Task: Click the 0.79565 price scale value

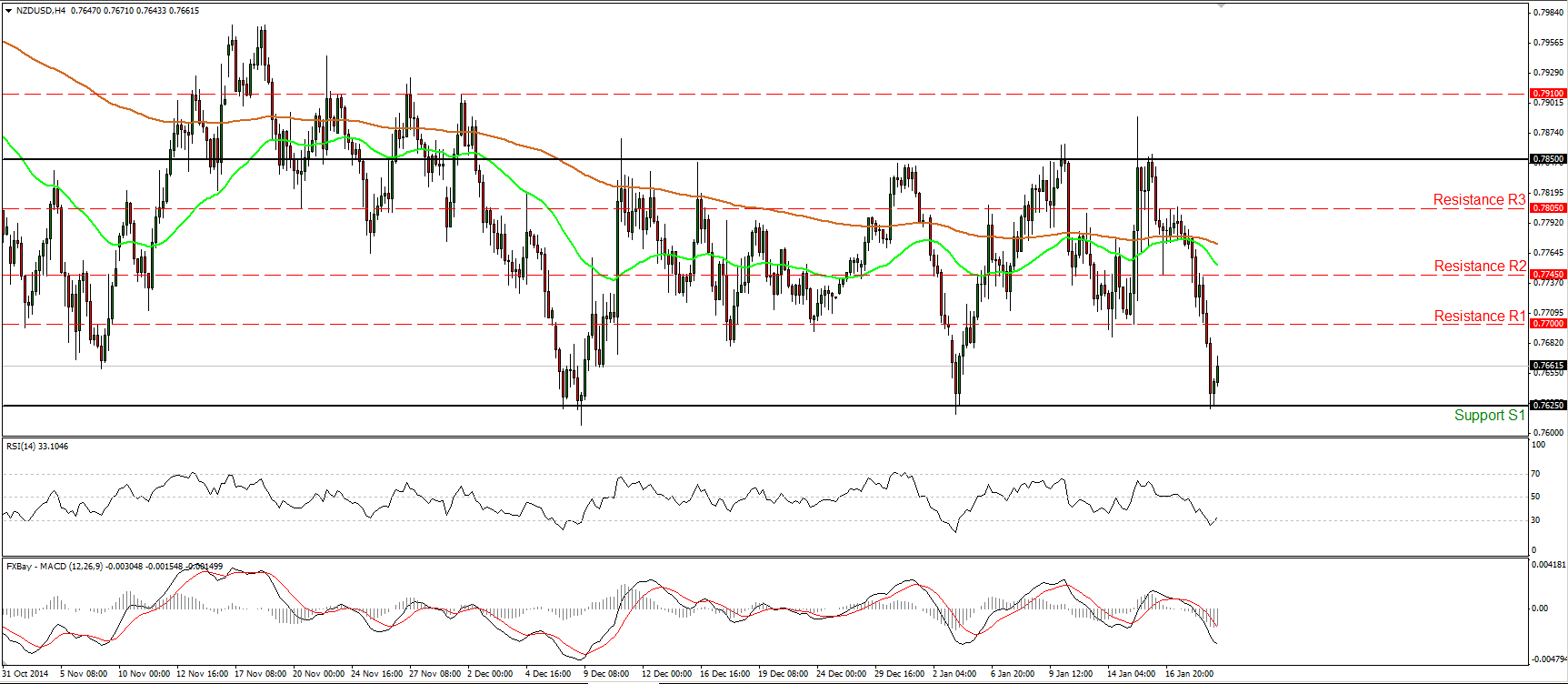Action: [x=1548, y=43]
